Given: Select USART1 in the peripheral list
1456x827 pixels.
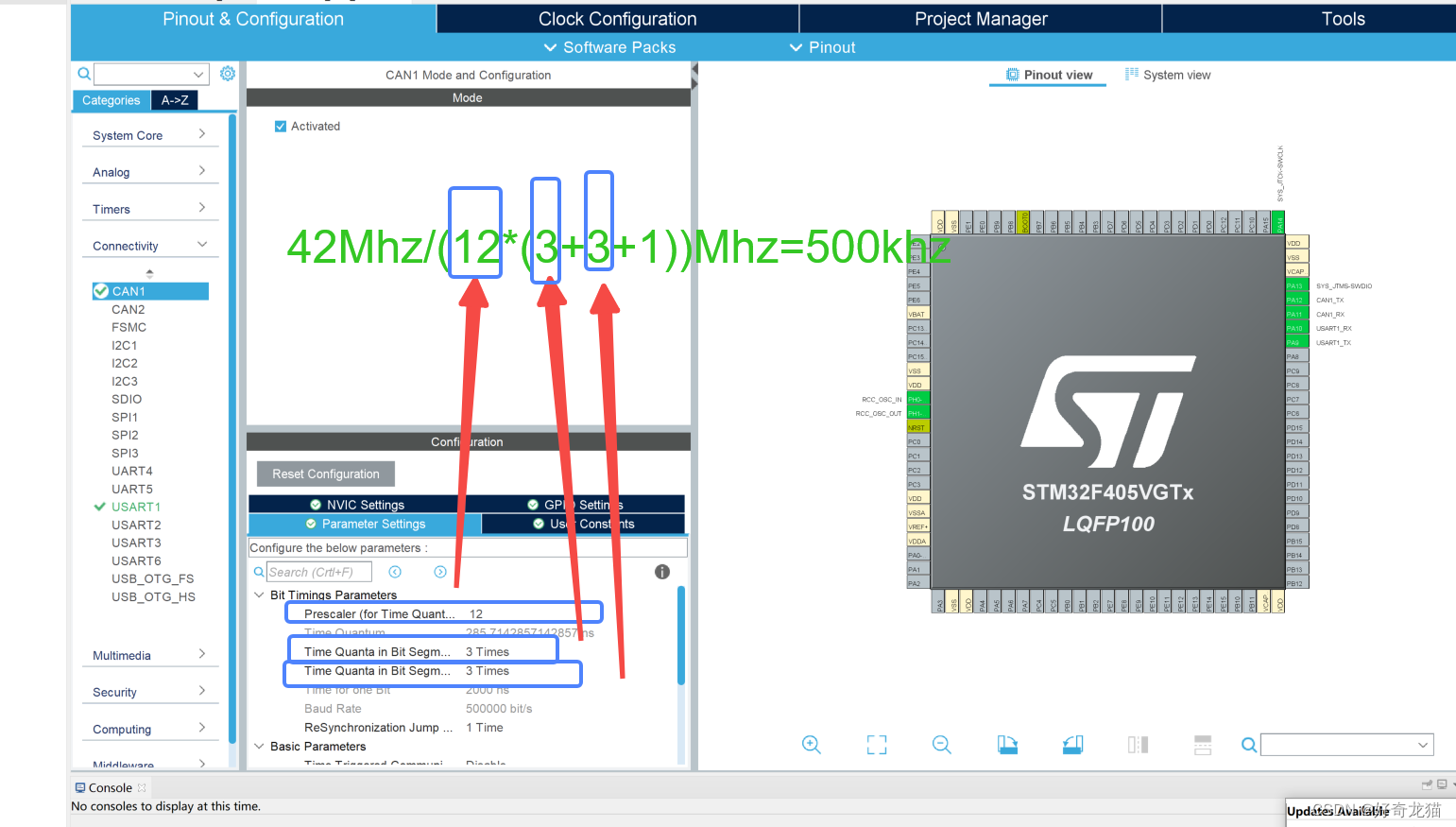Looking at the screenshot, I should tap(136, 507).
